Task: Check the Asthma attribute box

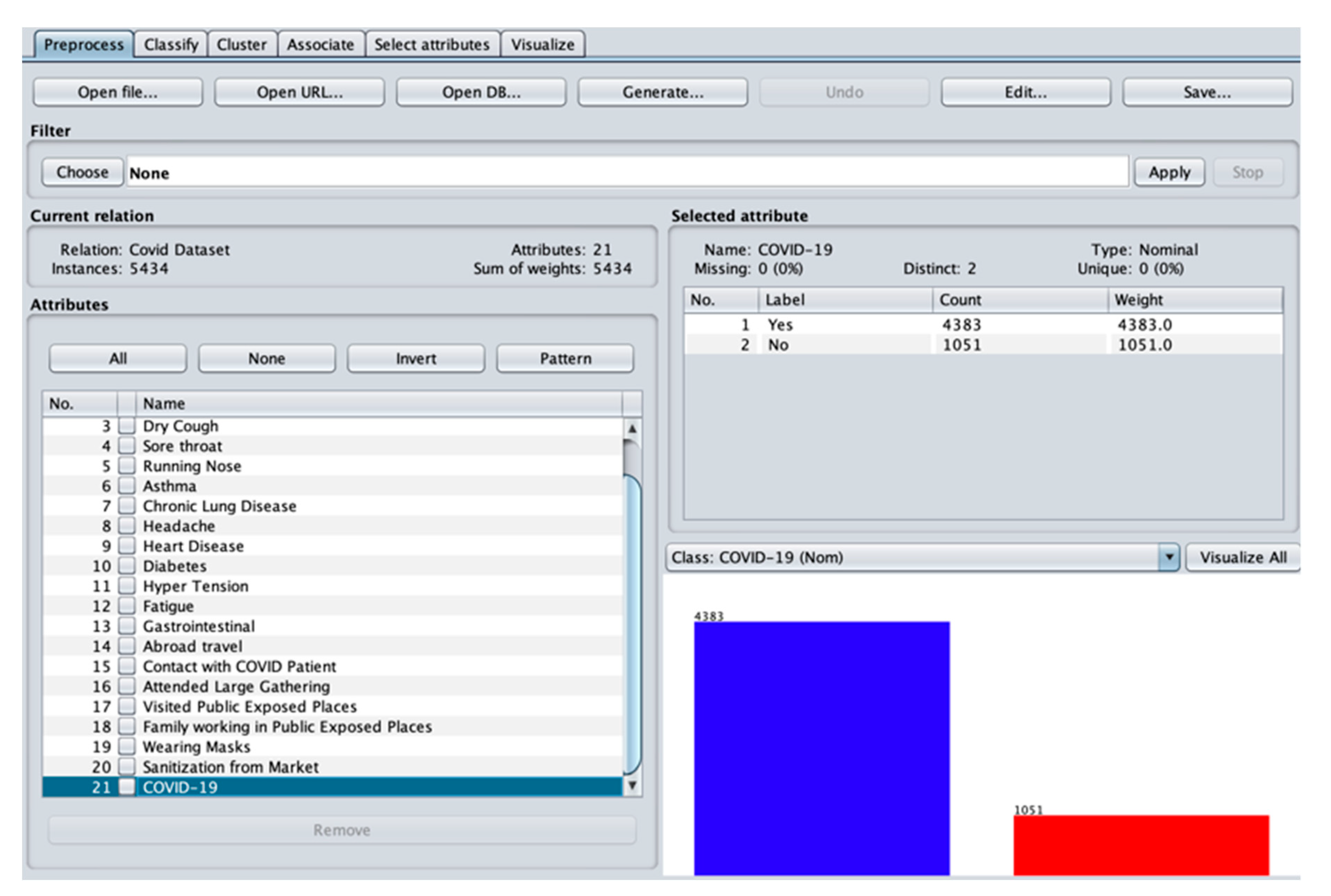Action: (x=127, y=486)
